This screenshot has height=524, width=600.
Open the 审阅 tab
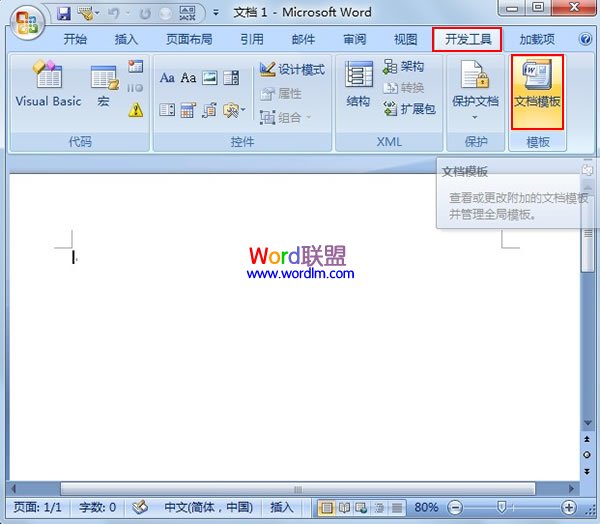click(x=355, y=39)
